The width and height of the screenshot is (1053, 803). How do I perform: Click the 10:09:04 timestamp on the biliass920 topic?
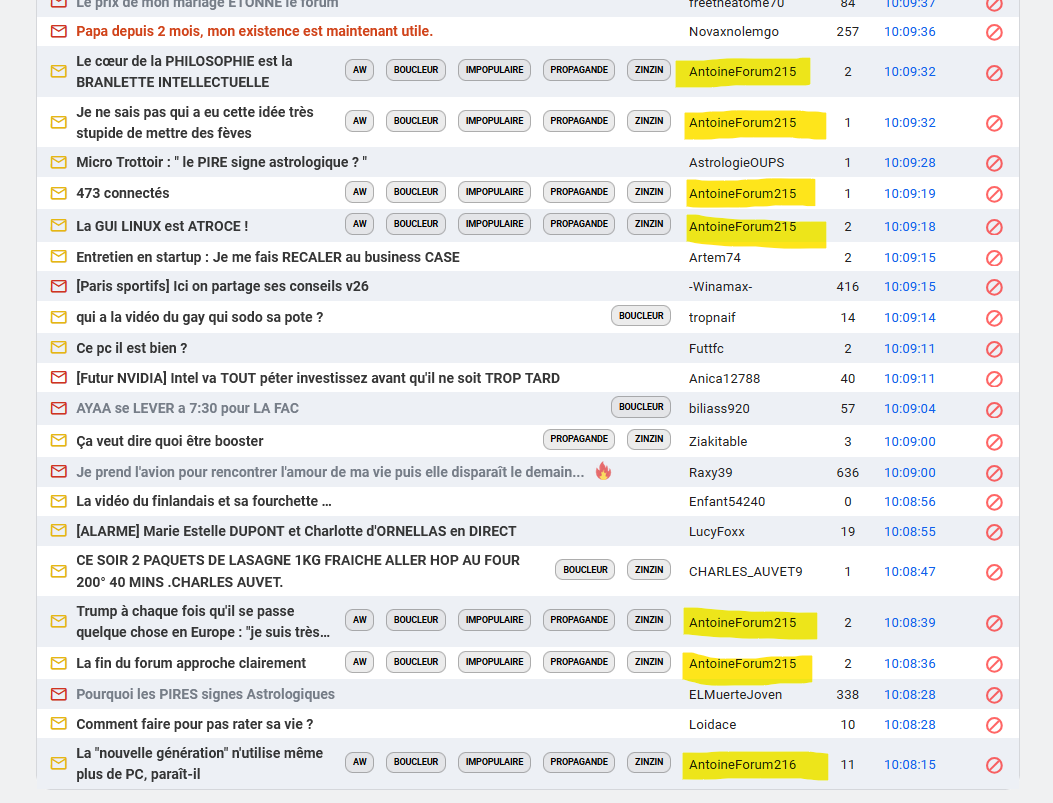909,409
